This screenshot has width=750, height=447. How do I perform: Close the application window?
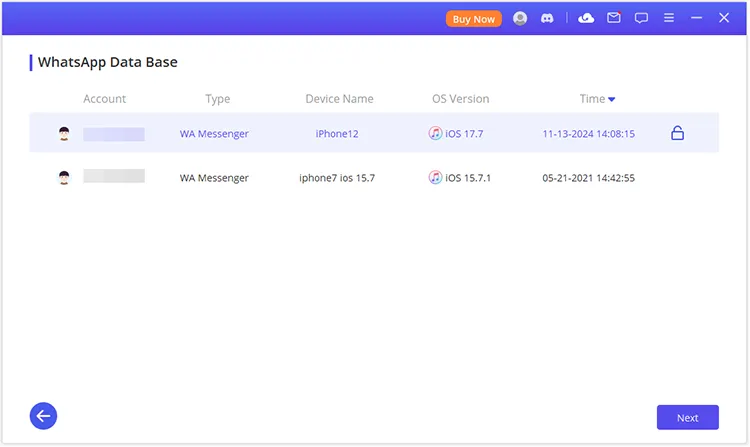coord(724,18)
